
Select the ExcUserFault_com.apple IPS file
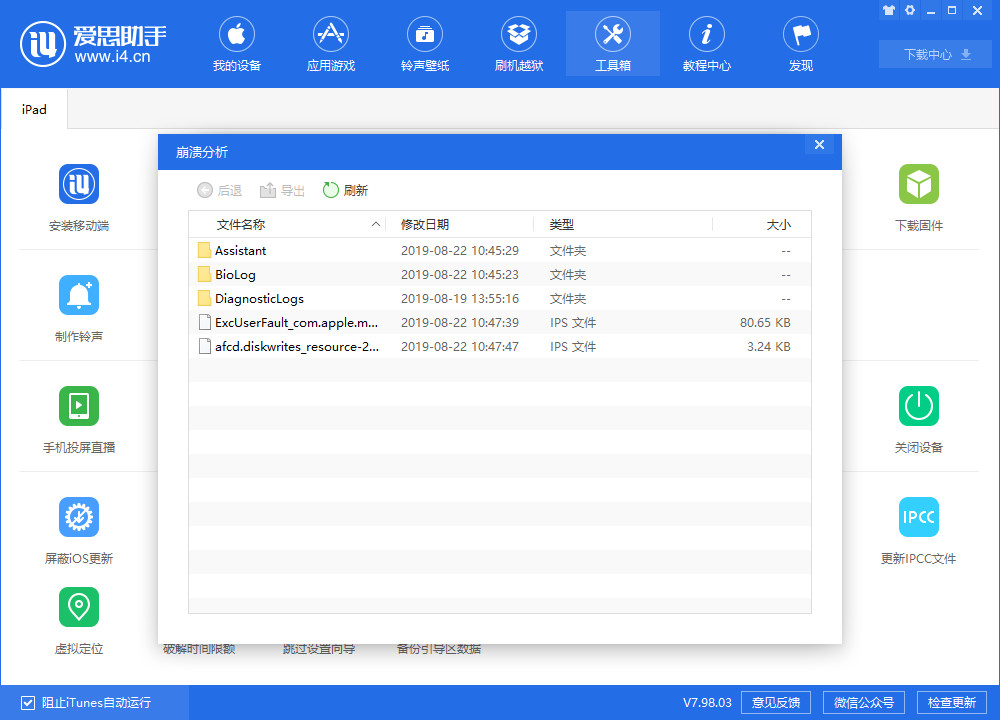point(296,322)
